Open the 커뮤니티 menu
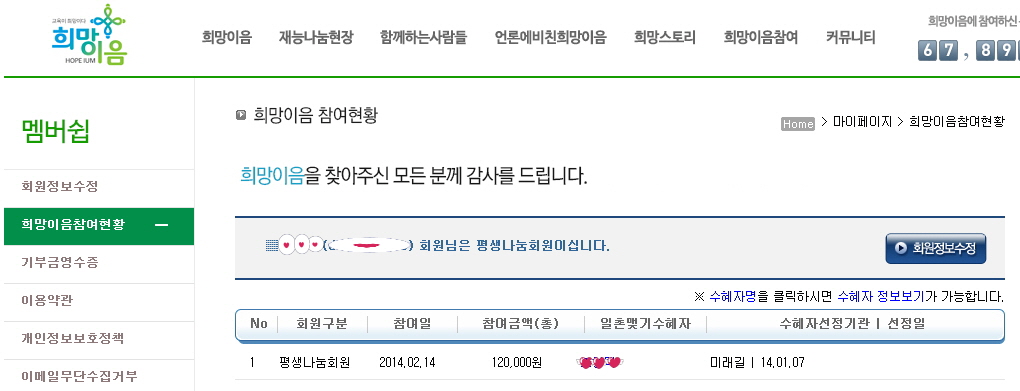The image size is (1020, 391). click(851, 37)
